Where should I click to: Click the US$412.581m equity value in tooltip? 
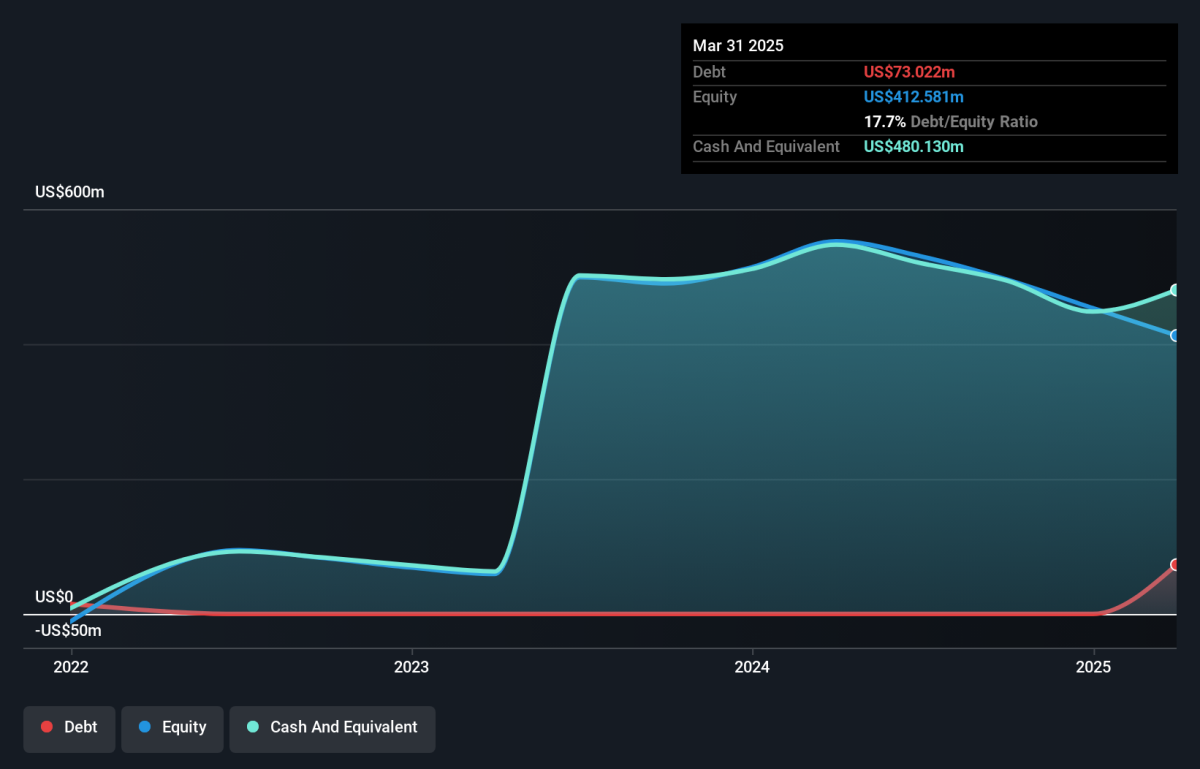pos(914,97)
